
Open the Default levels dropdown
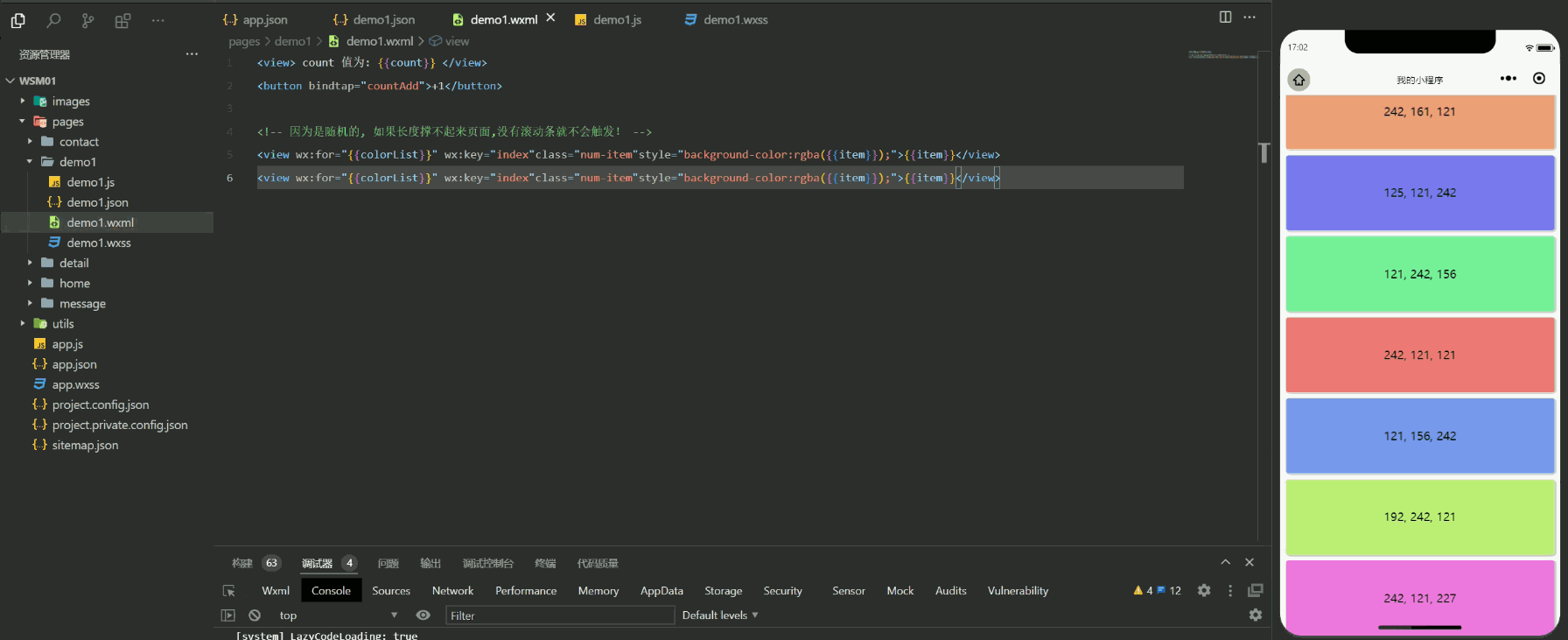(719, 615)
